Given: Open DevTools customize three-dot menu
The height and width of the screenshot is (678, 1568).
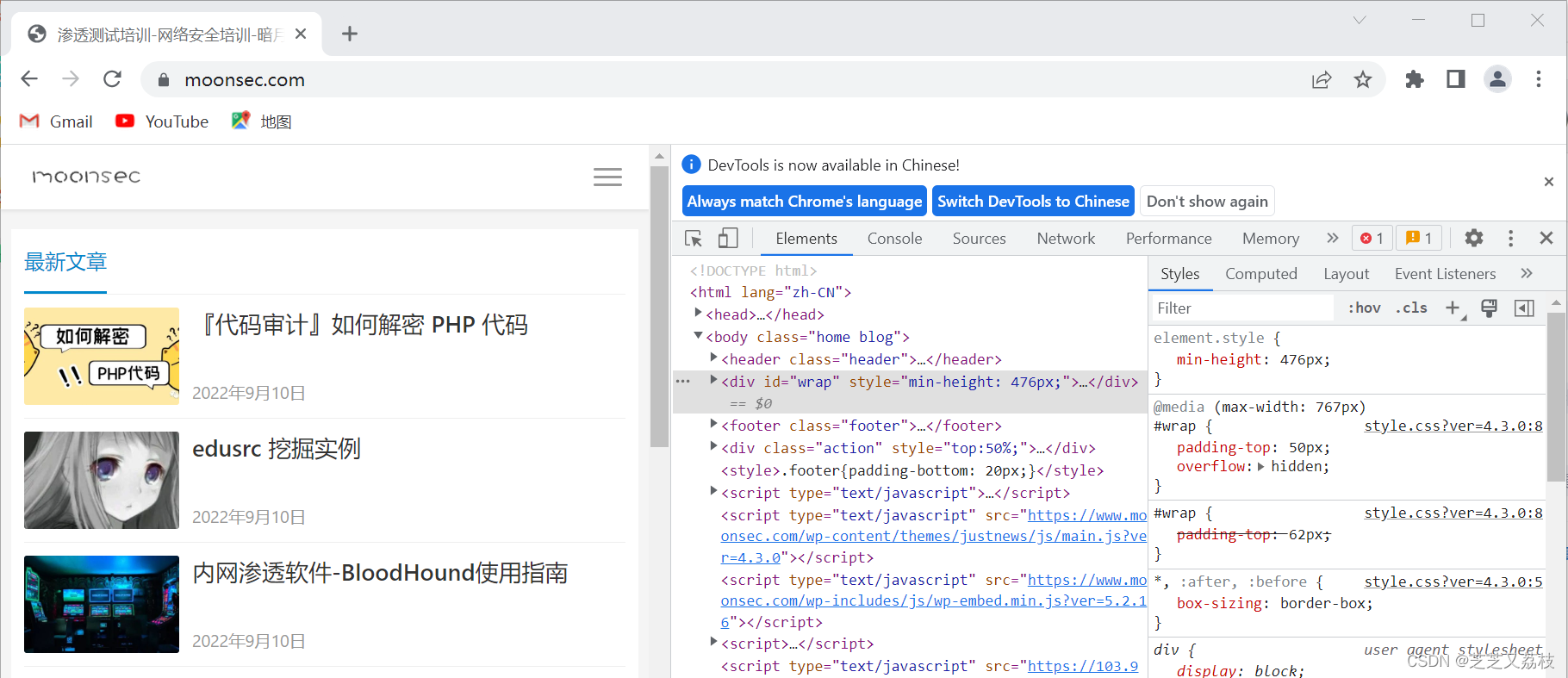Looking at the screenshot, I should pos(1510,239).
